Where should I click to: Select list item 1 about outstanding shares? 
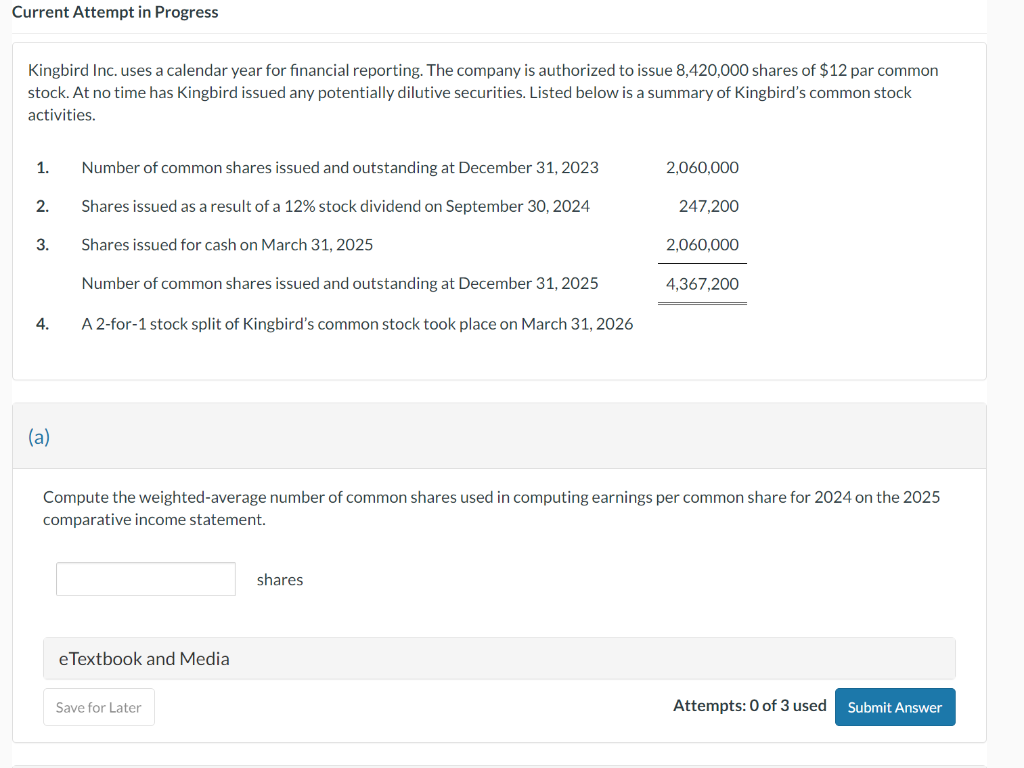point(340,167)
